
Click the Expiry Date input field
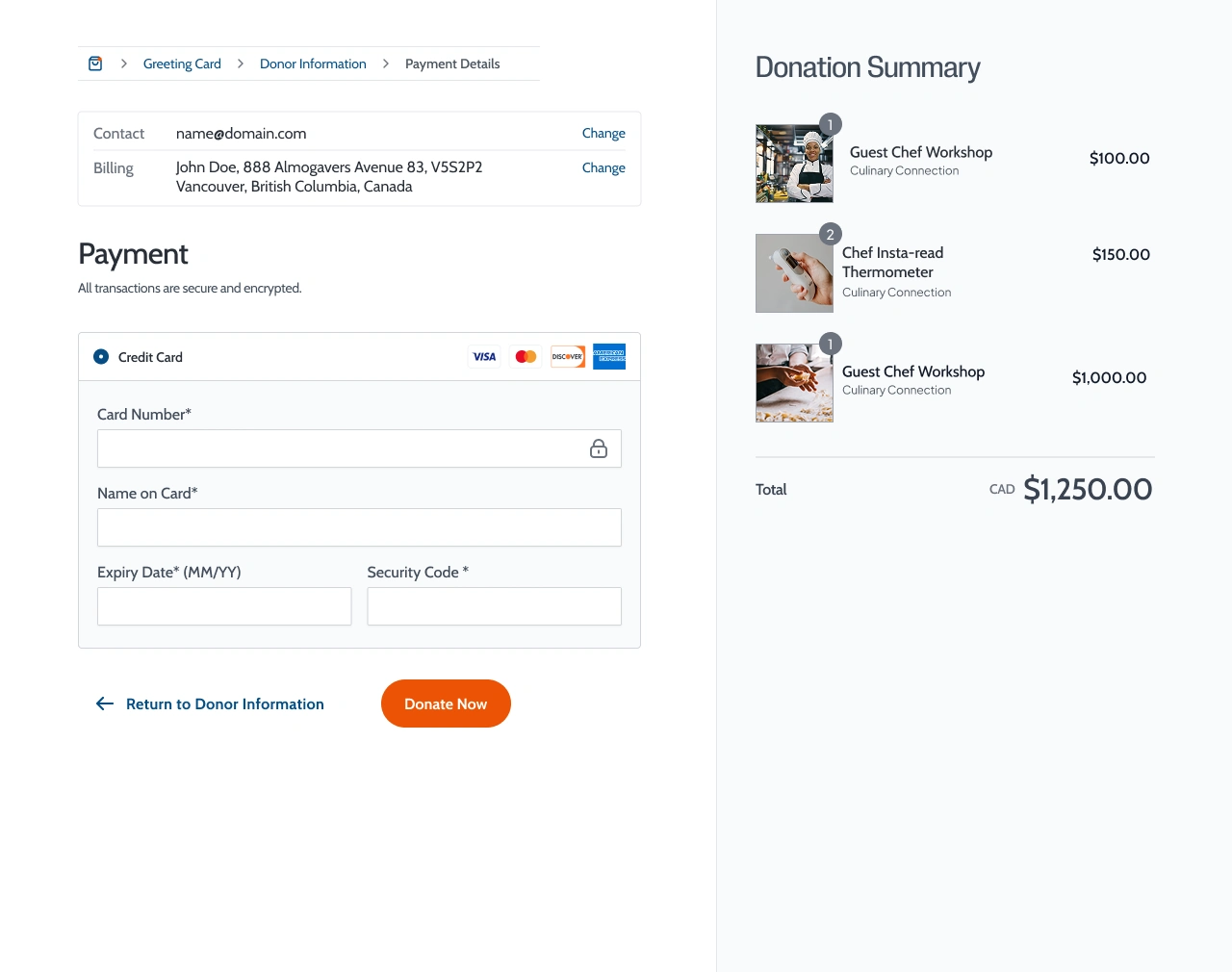[224, 606]
